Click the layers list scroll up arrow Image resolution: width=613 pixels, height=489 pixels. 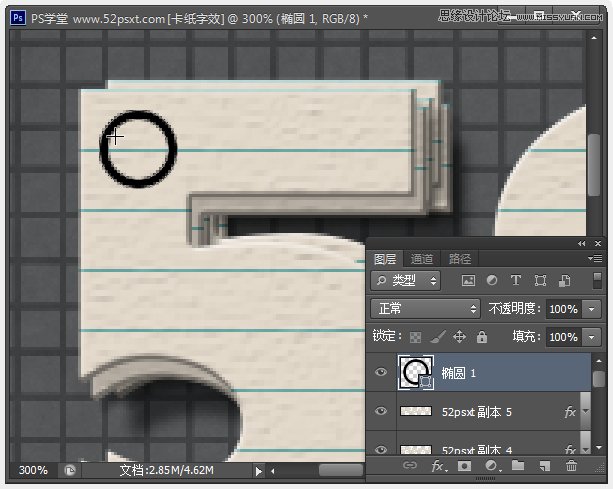(599, 361)
